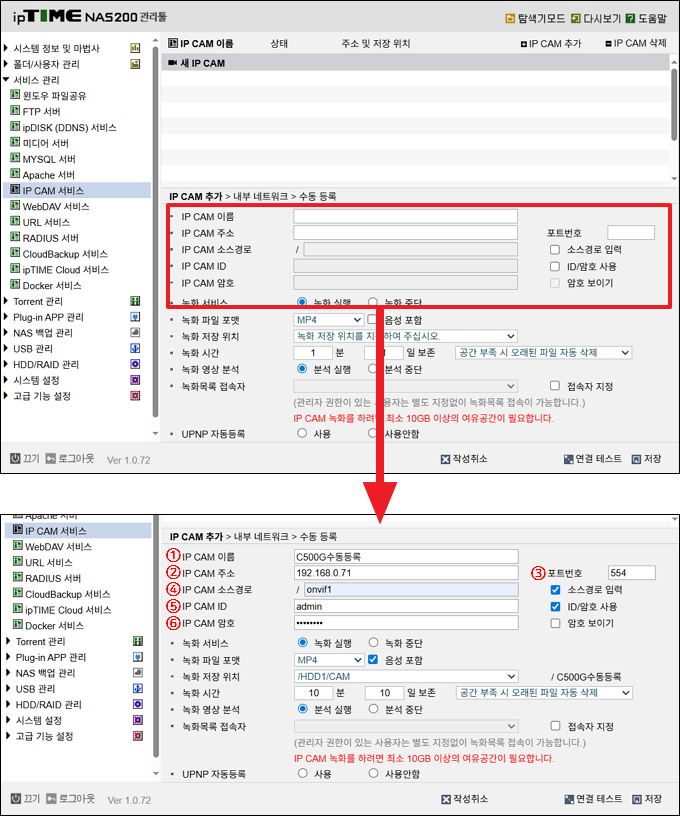Uncheck the checked ID/암호 사용 checkbox
The height and width of the screenshot is (826, 680).
click(x=555, y=607)
